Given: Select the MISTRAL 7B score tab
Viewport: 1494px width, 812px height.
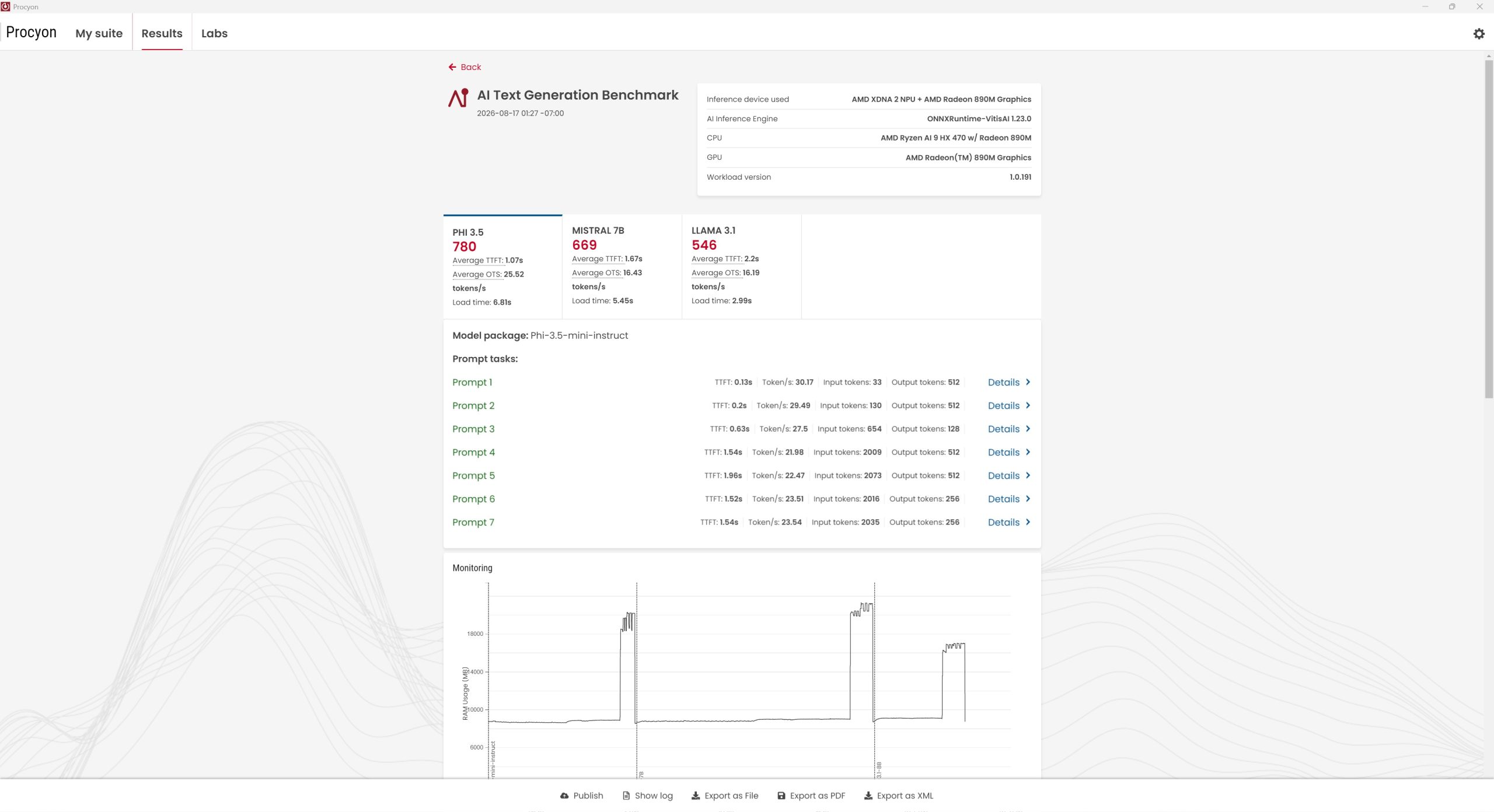Looking at the screenshot, I should (622, 267).
